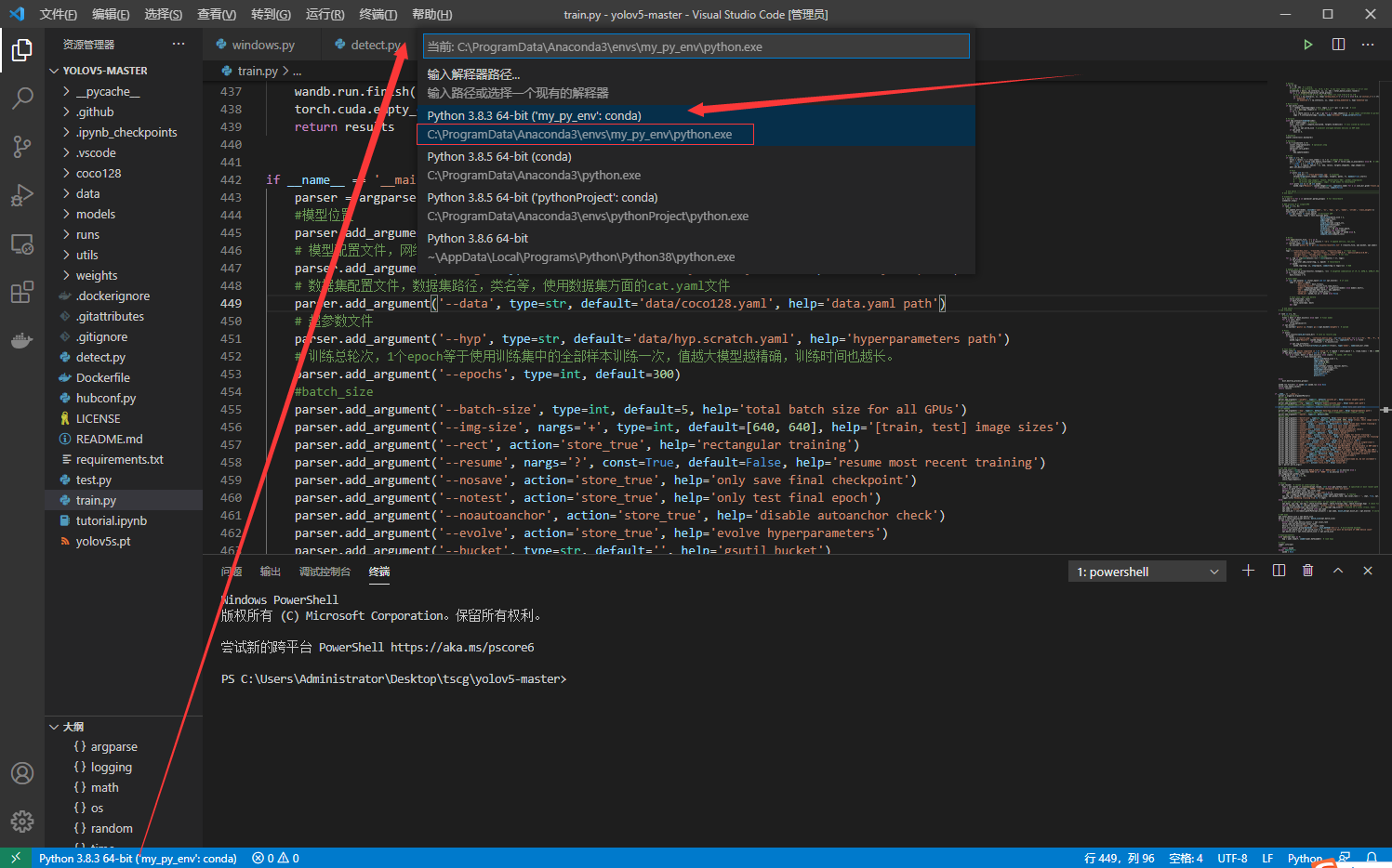Open editor more actions ellipsis
The height and width of the screenshot is (868, 1392).
1368,45
